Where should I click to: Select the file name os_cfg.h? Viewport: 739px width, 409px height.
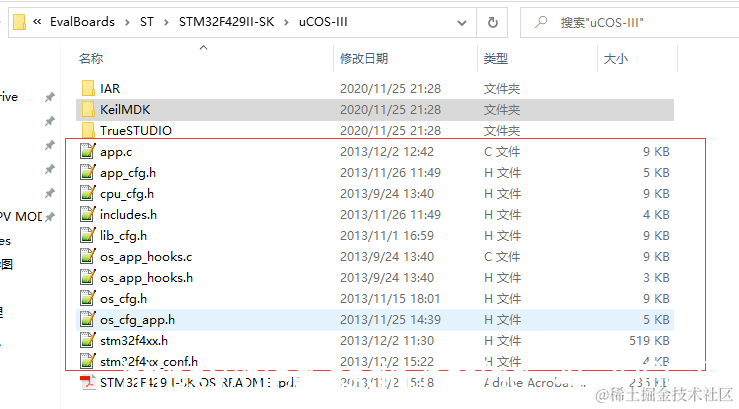[x=123, y=299]
